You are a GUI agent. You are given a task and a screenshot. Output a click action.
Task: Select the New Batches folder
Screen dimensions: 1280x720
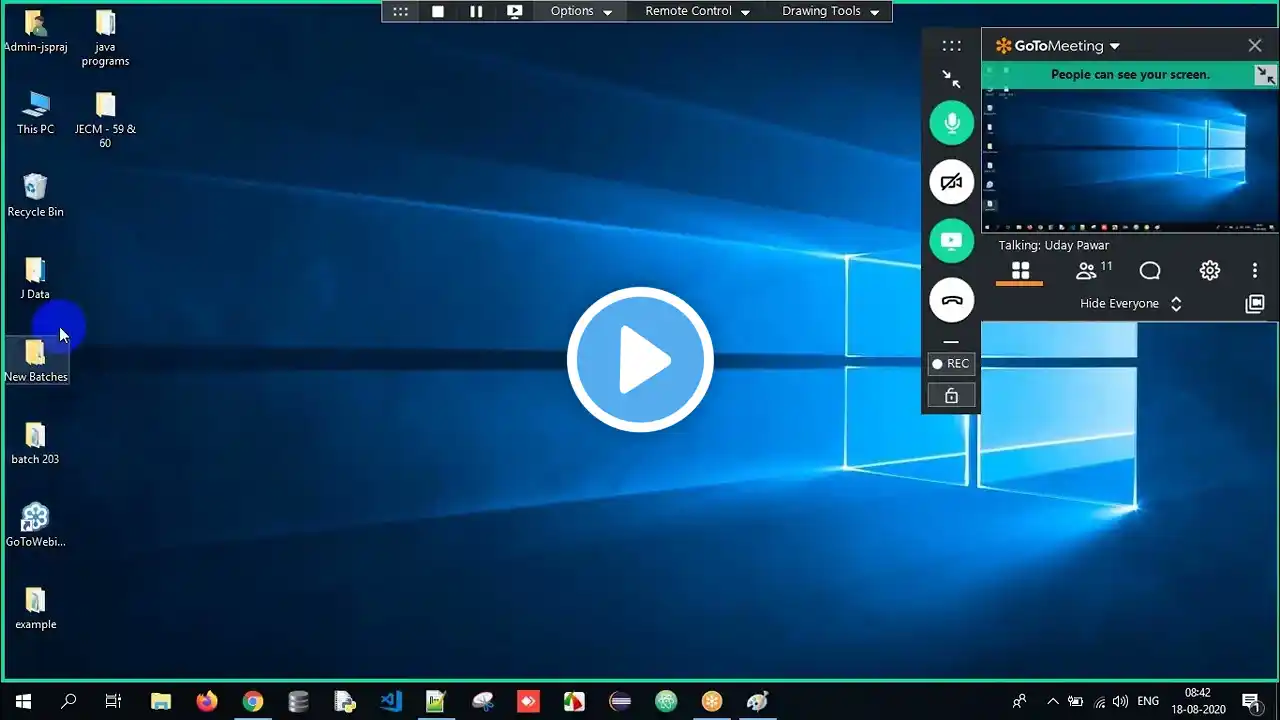pos(36,361)
